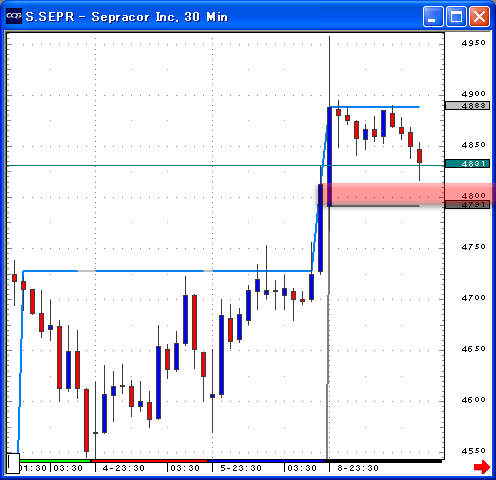The image size is (496, 480).
Task: Click the 4850 price scale label
Action: click(473, 145)
